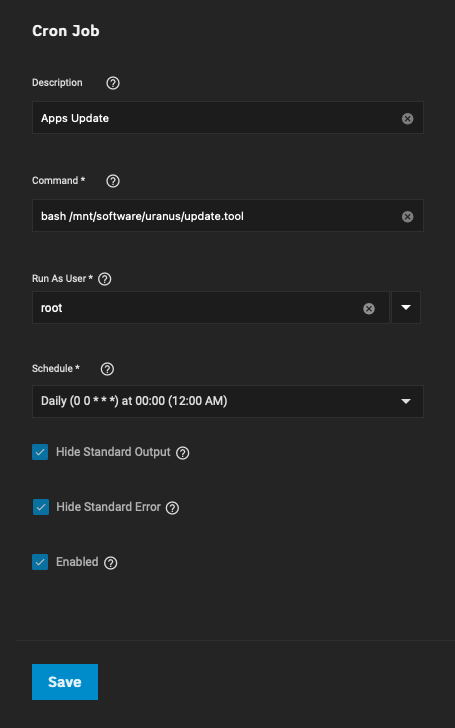This screenshot has height=728, width=455.
Task: Click the help icon beside Enabled
Action: [x=110, y=563]
